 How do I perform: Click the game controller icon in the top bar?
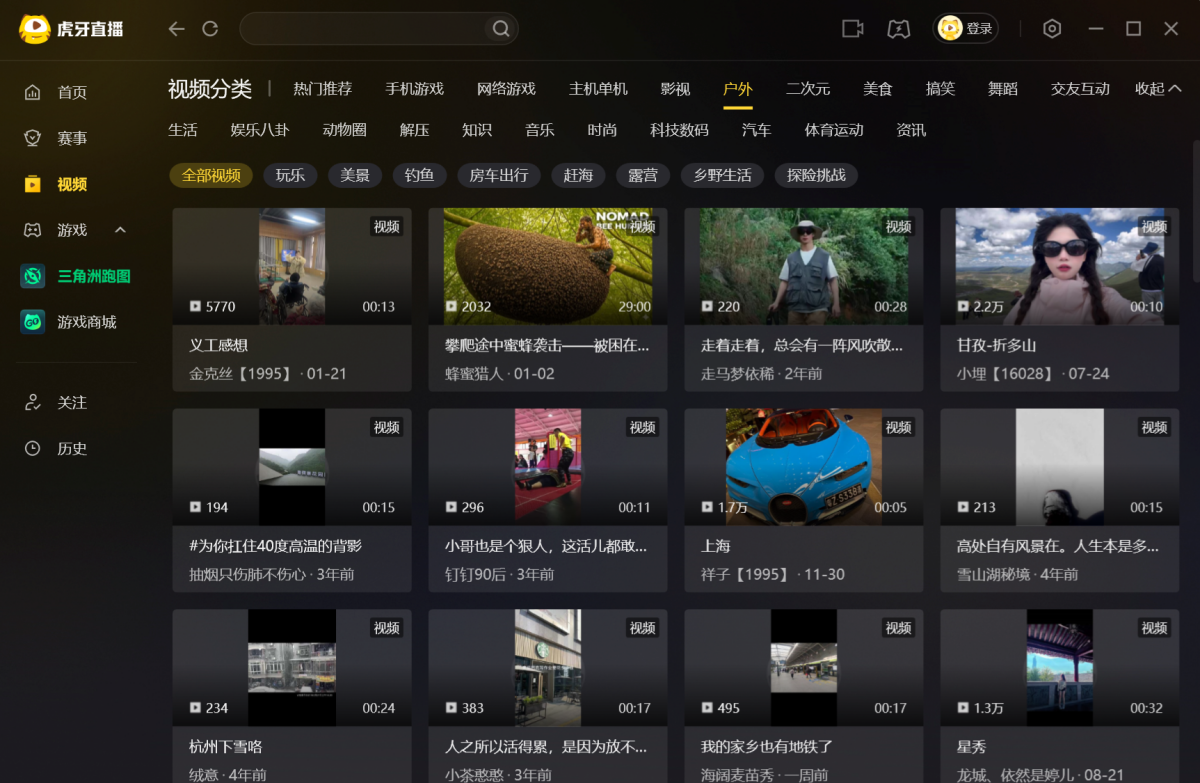[898, 29]
